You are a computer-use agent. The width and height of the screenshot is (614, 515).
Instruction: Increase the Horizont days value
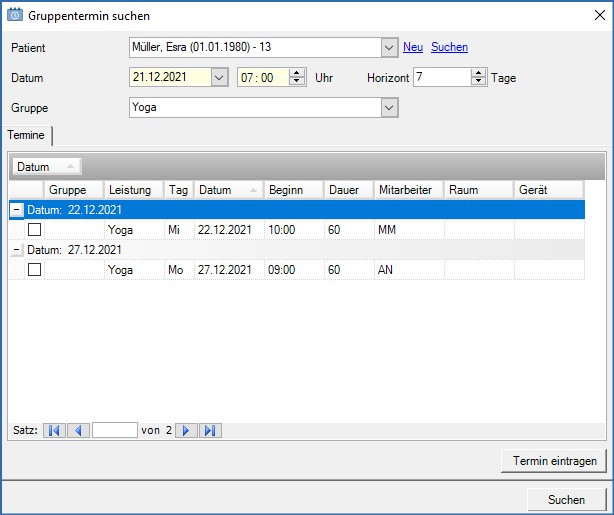point(479,73)
